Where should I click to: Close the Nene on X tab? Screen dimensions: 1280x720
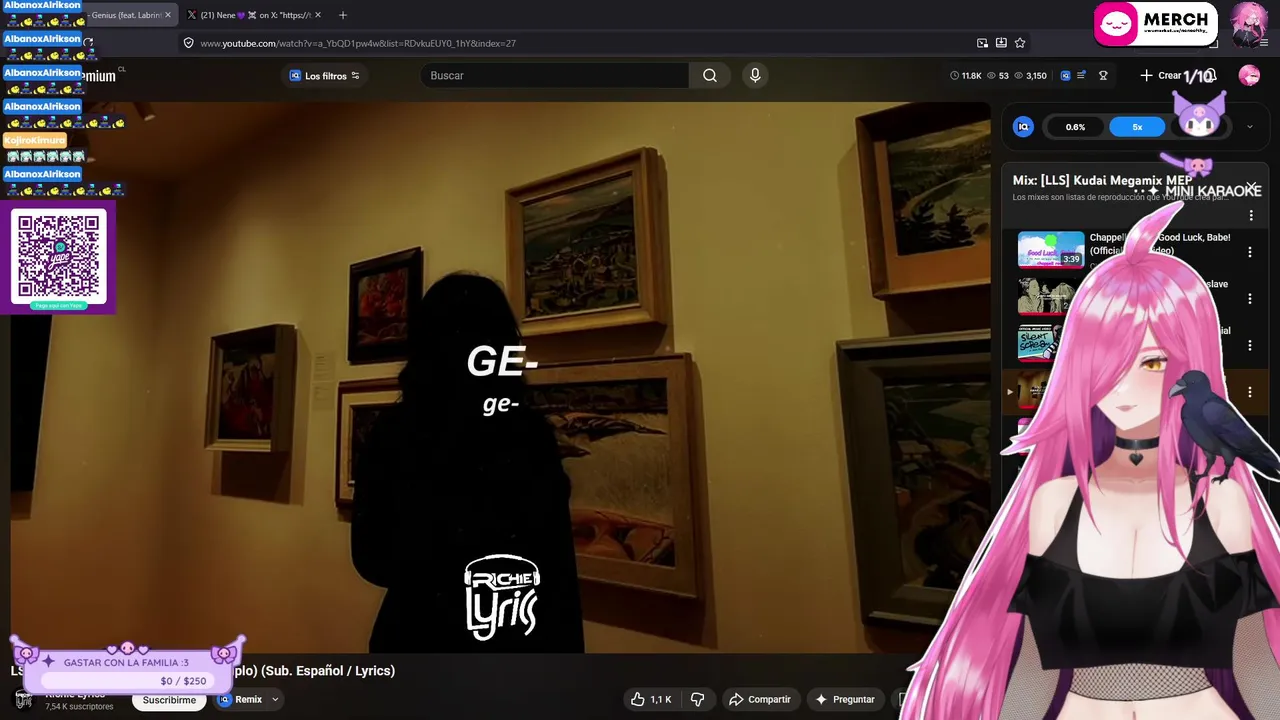click(318, 15)
